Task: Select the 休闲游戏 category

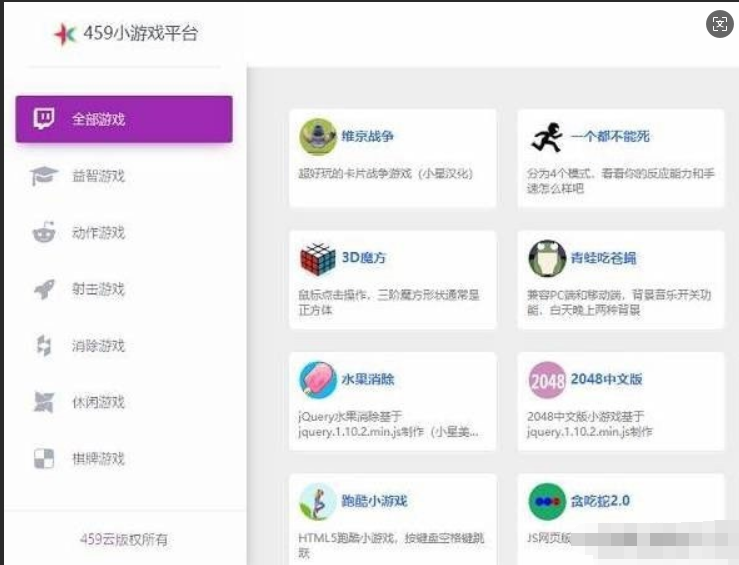Action: [99, 402]
